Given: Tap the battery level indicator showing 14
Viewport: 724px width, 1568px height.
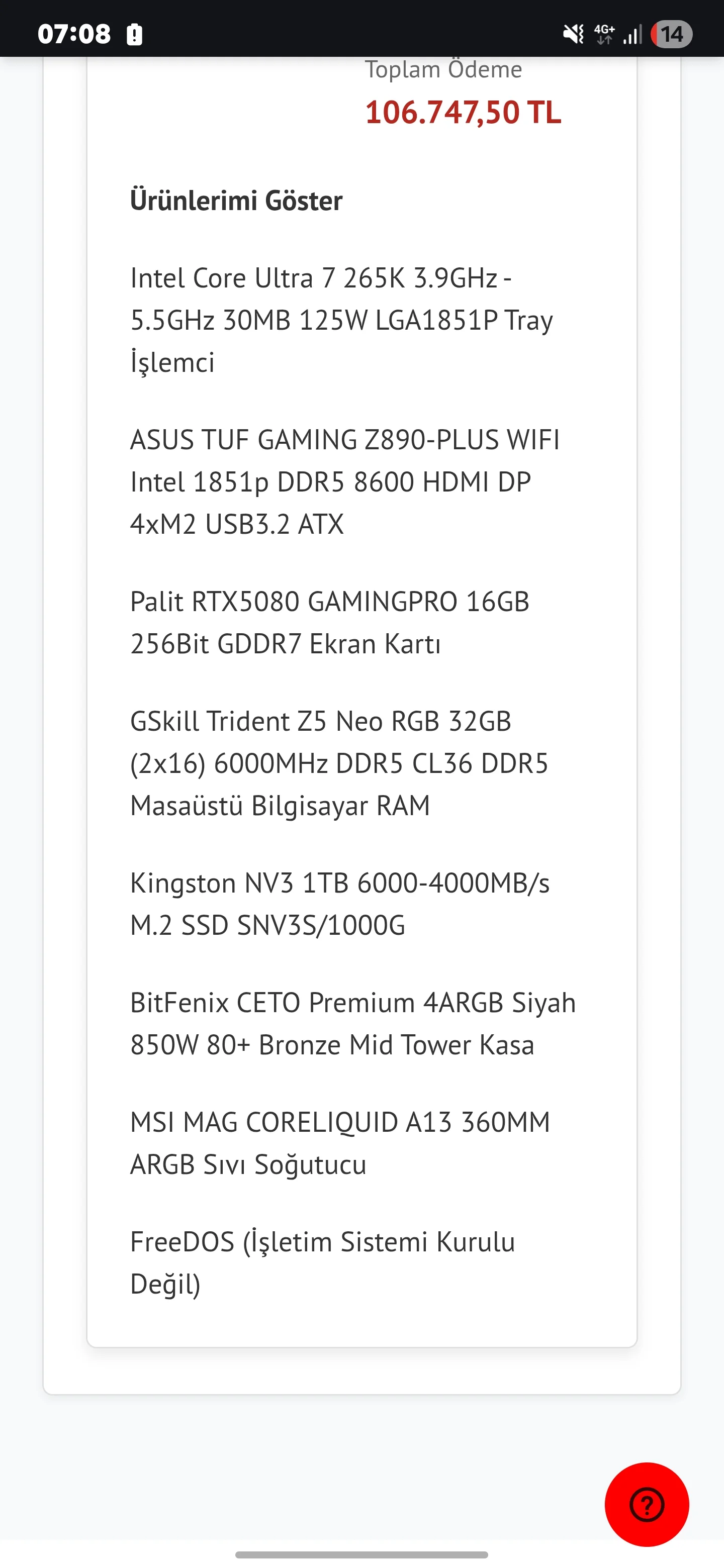Looking at the screenshot, I should click(x=671, y=34).
